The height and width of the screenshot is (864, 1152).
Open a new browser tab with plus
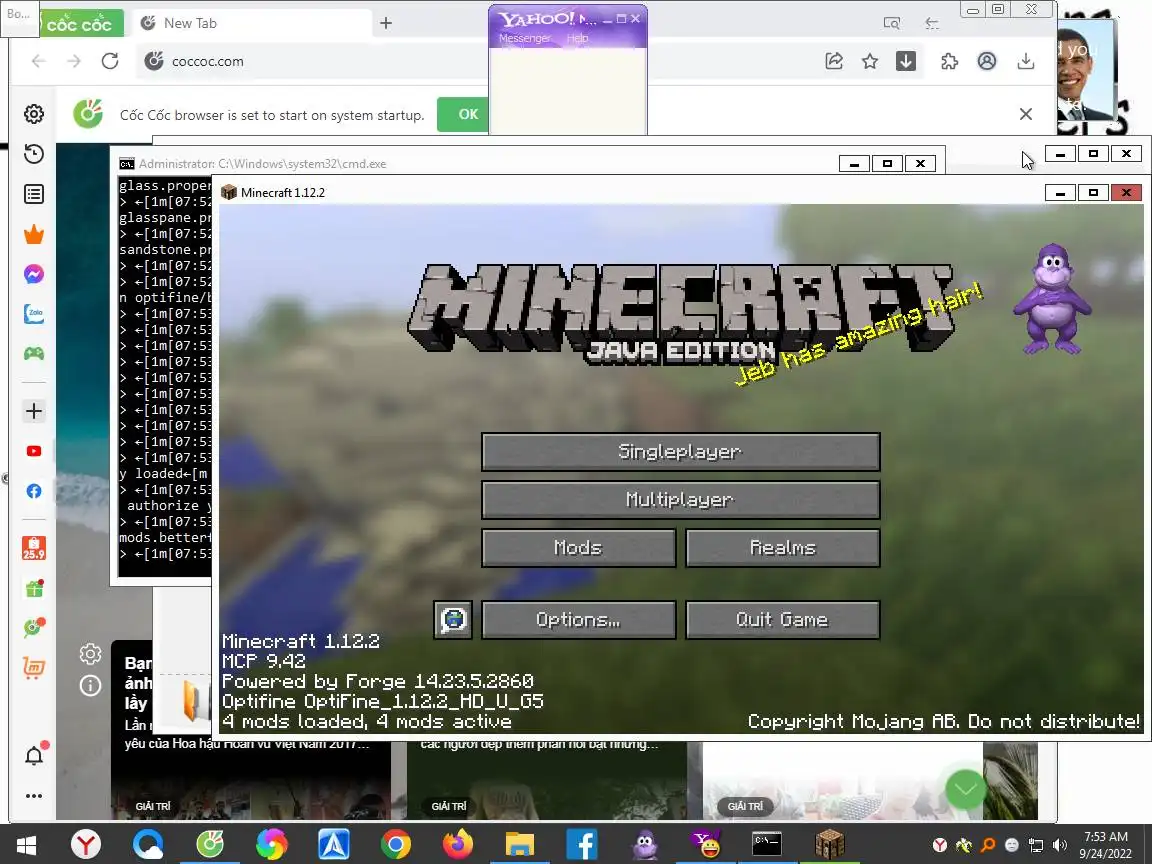click(x=386, y=23)
